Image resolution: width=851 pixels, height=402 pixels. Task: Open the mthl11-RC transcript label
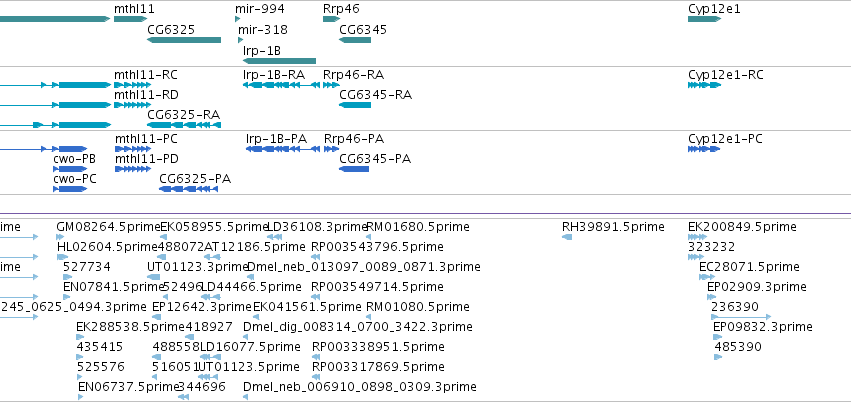(x=145, y=75)
